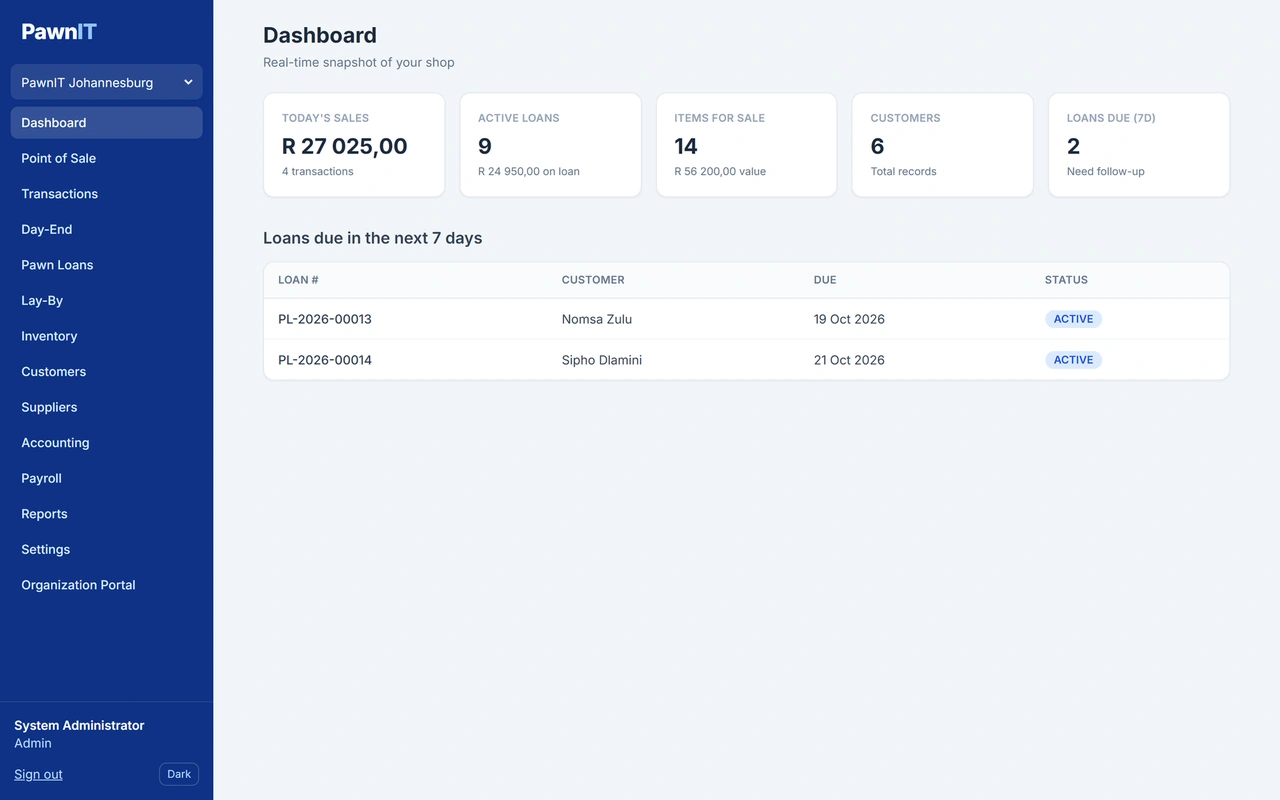Click the System Administrator user name
The width and height of the screenshot is (1280, 800).
tap(79, 725)
